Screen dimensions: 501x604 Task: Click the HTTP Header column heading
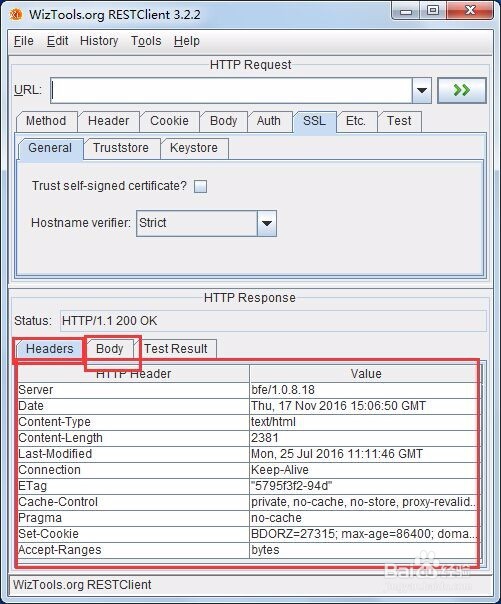(x=134, y=374)
